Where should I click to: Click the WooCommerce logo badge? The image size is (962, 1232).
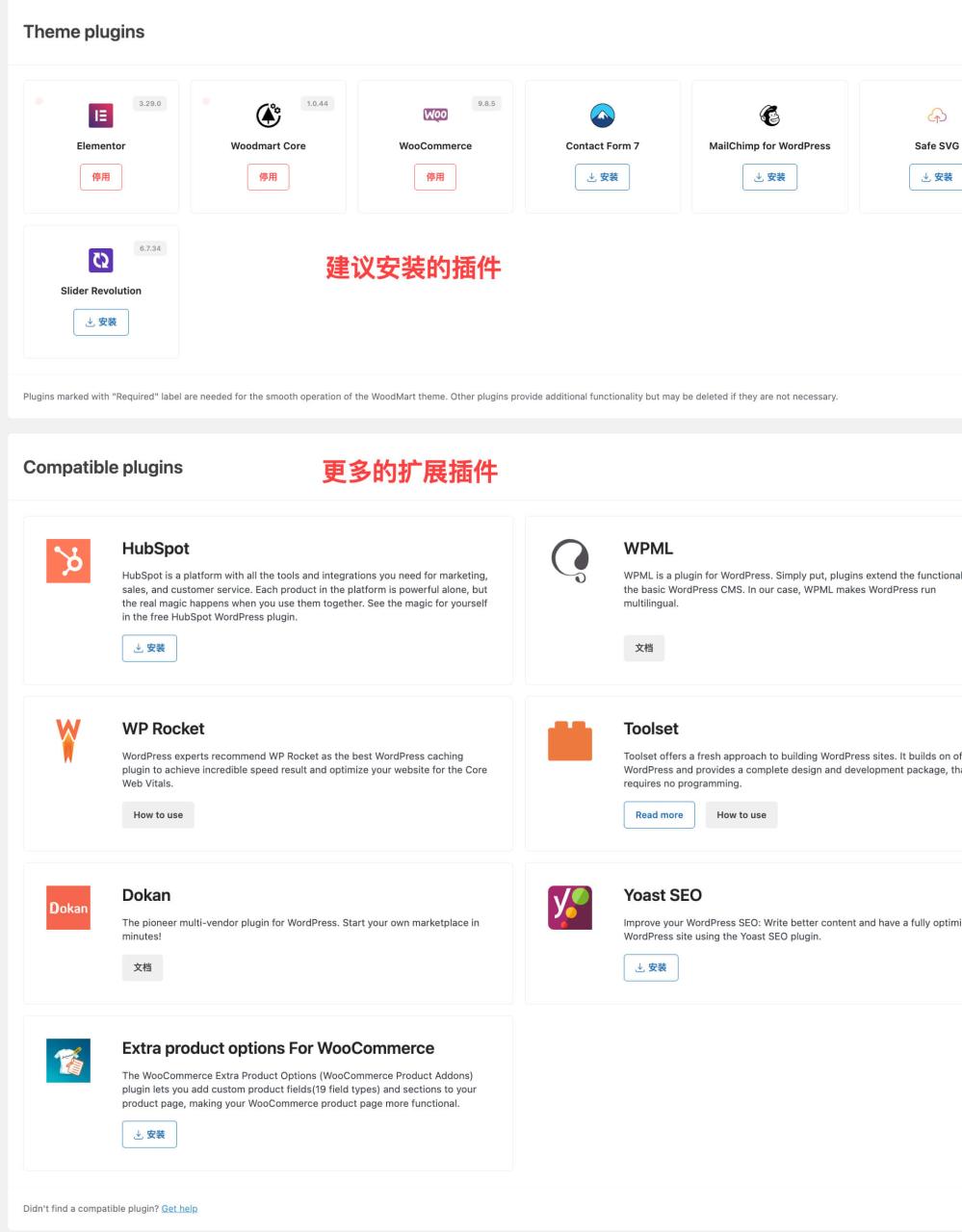pyautogui.click(x=435, y=114)
